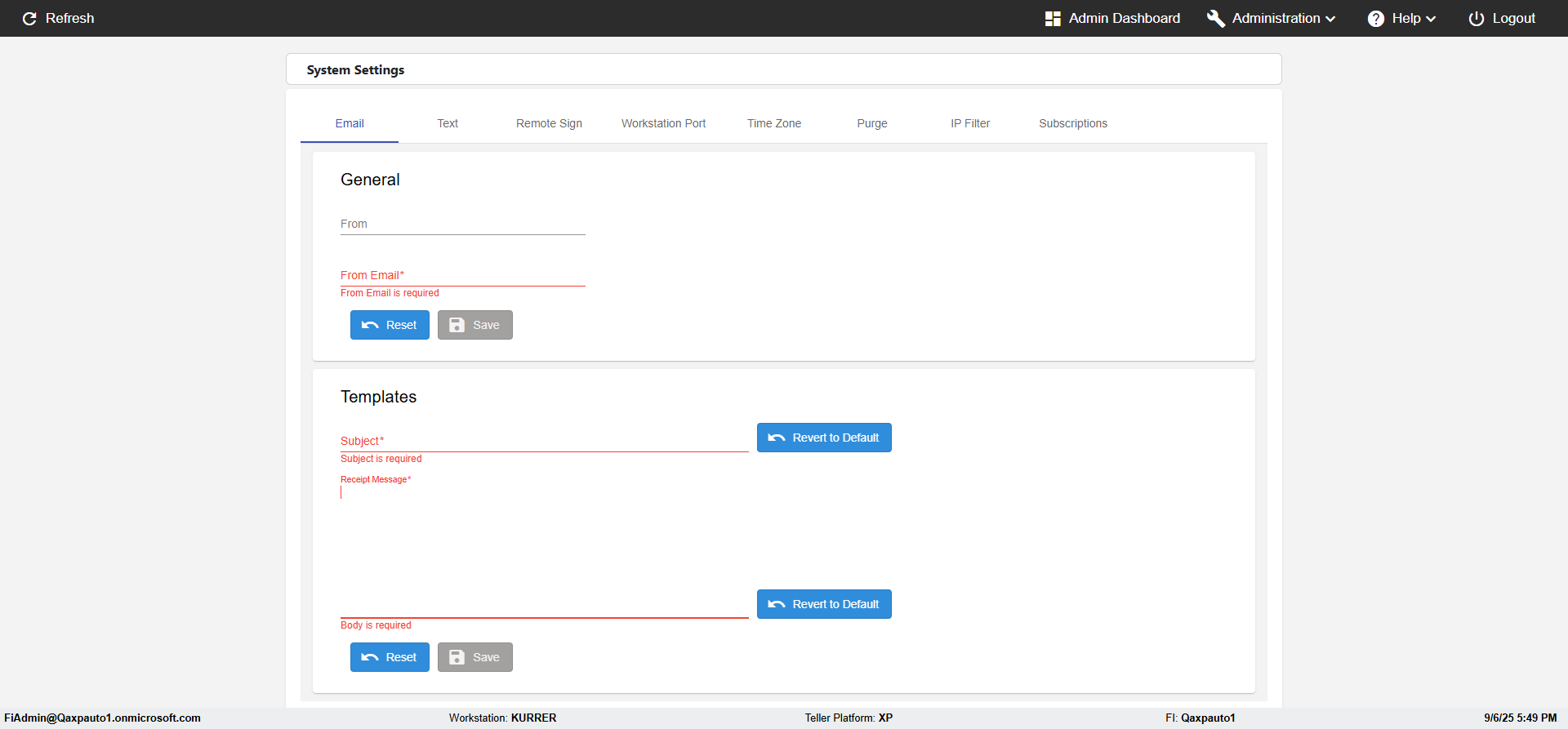This screenshot has width=1568, height=729.
Task: Switch to the Email tab
Action: [x=350, y=124]
